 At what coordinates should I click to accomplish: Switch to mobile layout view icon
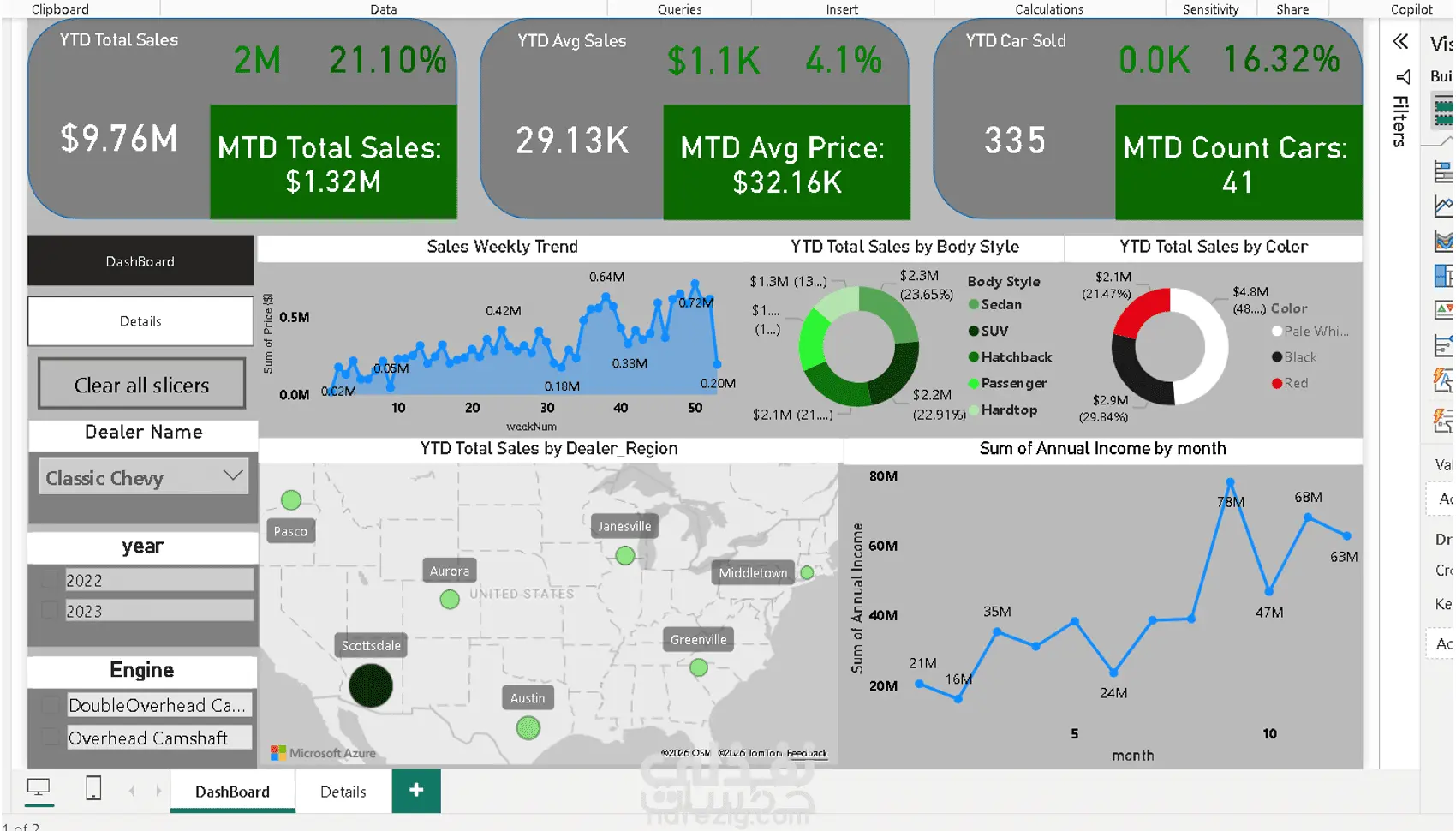point(93,787)
